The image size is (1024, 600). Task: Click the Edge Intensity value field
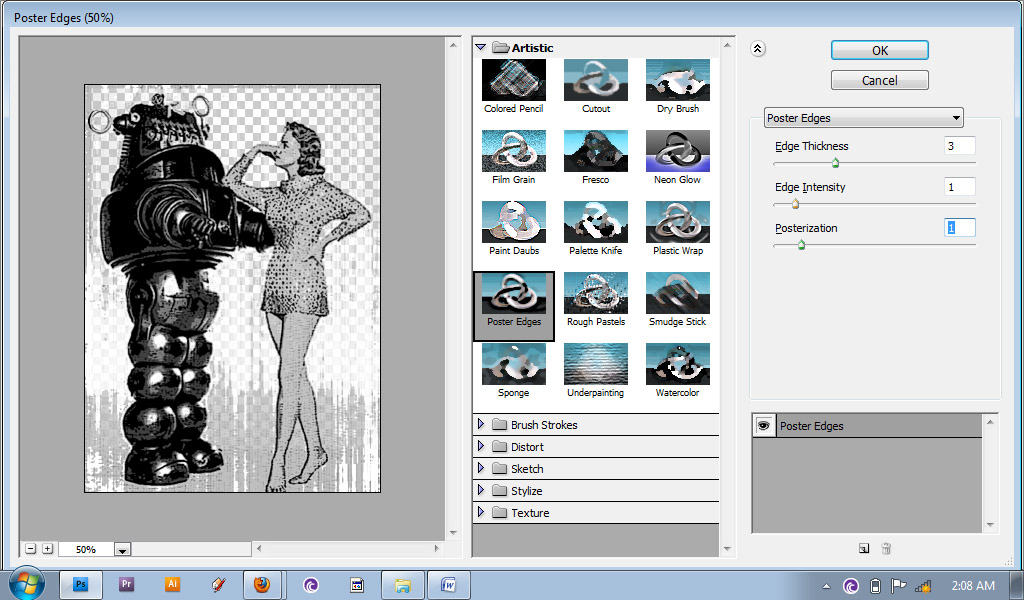(x=959, y=187)
